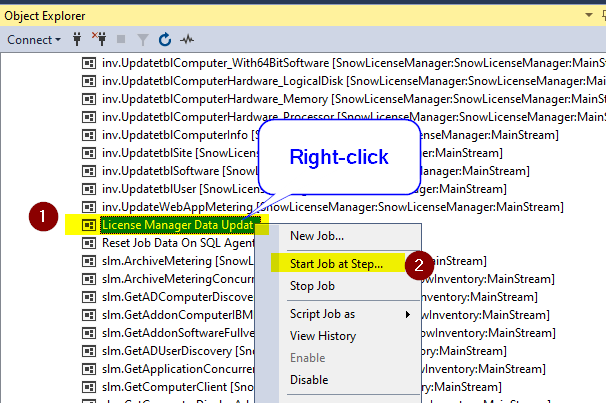Image resolution: width=606 pixels, height=403 pixels.
Task: Click the job icon beside inv.UpdateWebAppMetering
Action: click(x=89, y=207)
